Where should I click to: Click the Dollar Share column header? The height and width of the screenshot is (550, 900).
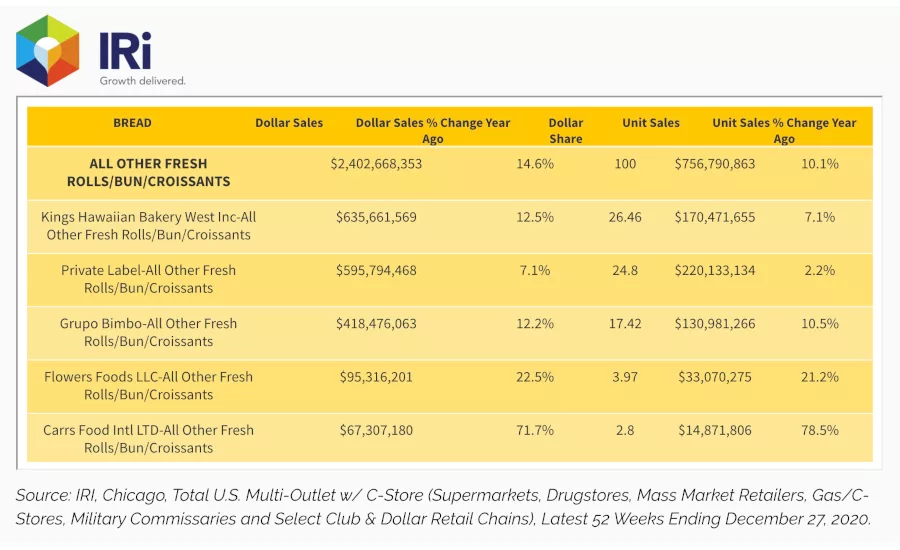tap(566, 130)
